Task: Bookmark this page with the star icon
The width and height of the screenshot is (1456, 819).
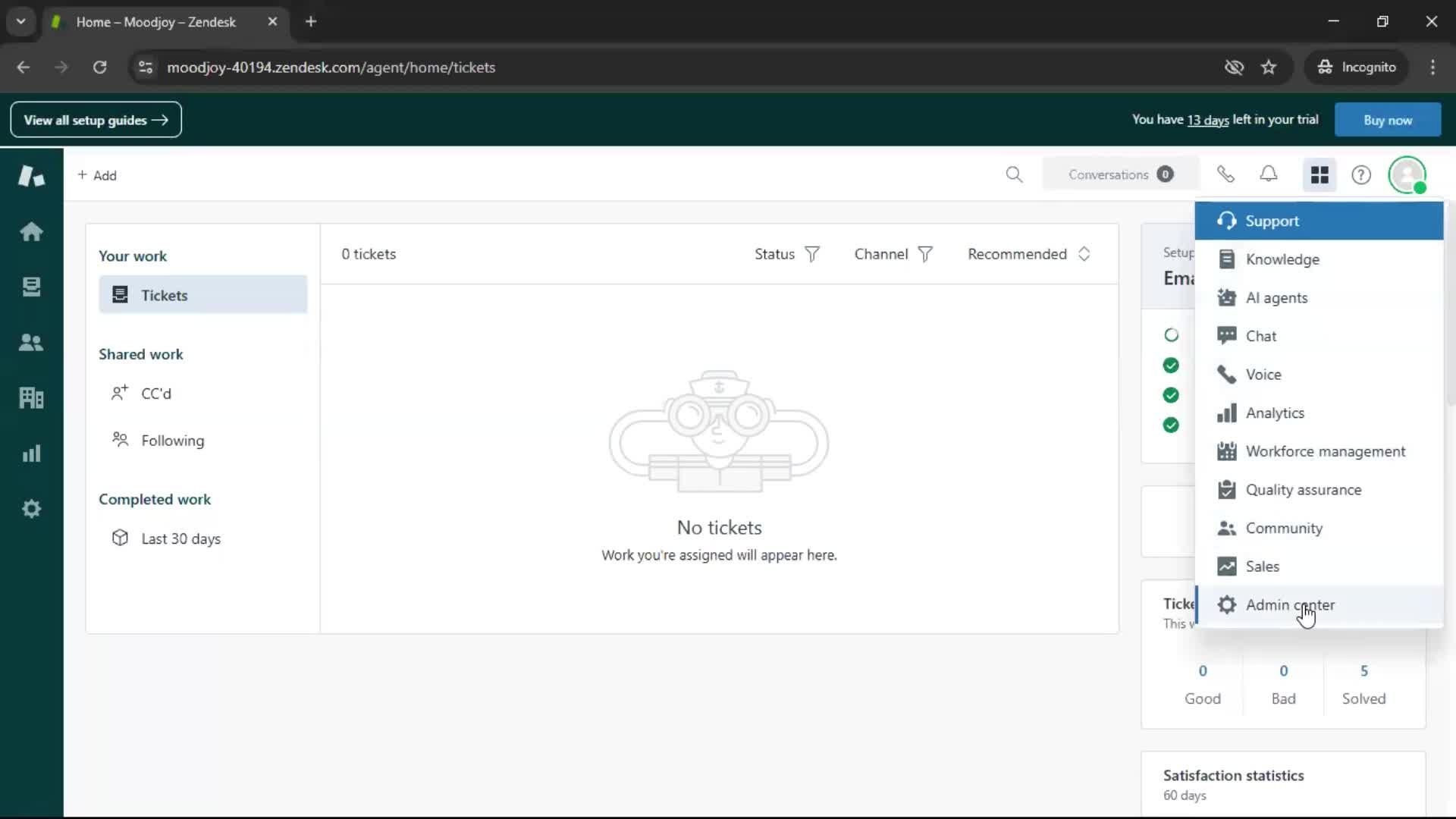Action: 1269,67
